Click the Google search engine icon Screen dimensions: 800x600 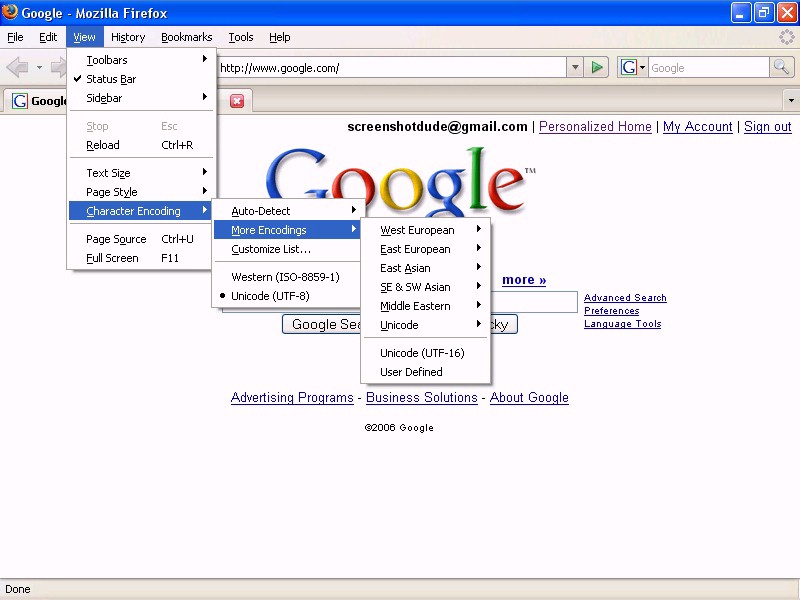coord(629,68)
